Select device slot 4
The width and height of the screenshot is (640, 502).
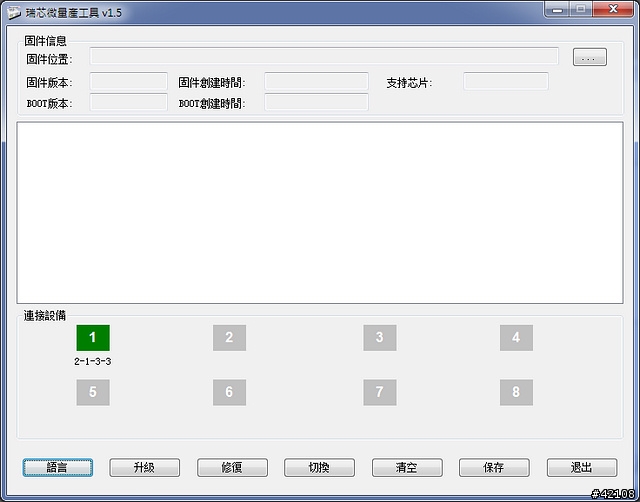[516, 338]
